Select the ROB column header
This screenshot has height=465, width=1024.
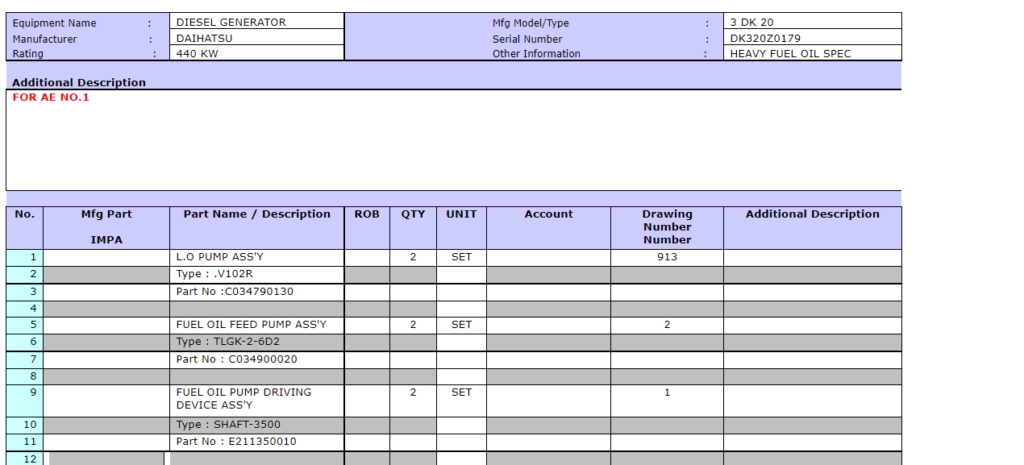coord(367,214)
